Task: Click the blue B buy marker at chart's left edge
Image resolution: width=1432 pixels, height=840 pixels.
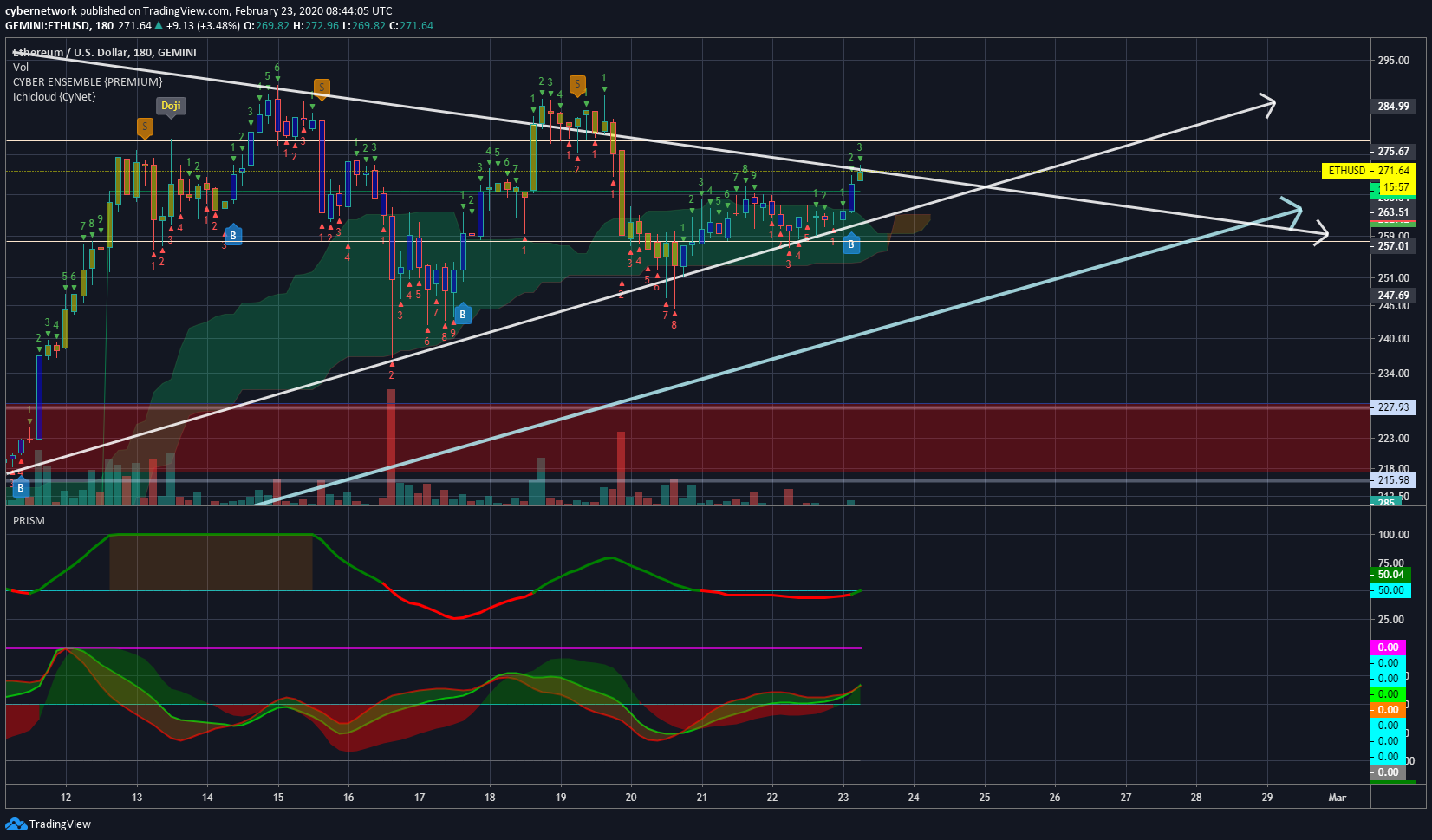Action: coord(20,487)
